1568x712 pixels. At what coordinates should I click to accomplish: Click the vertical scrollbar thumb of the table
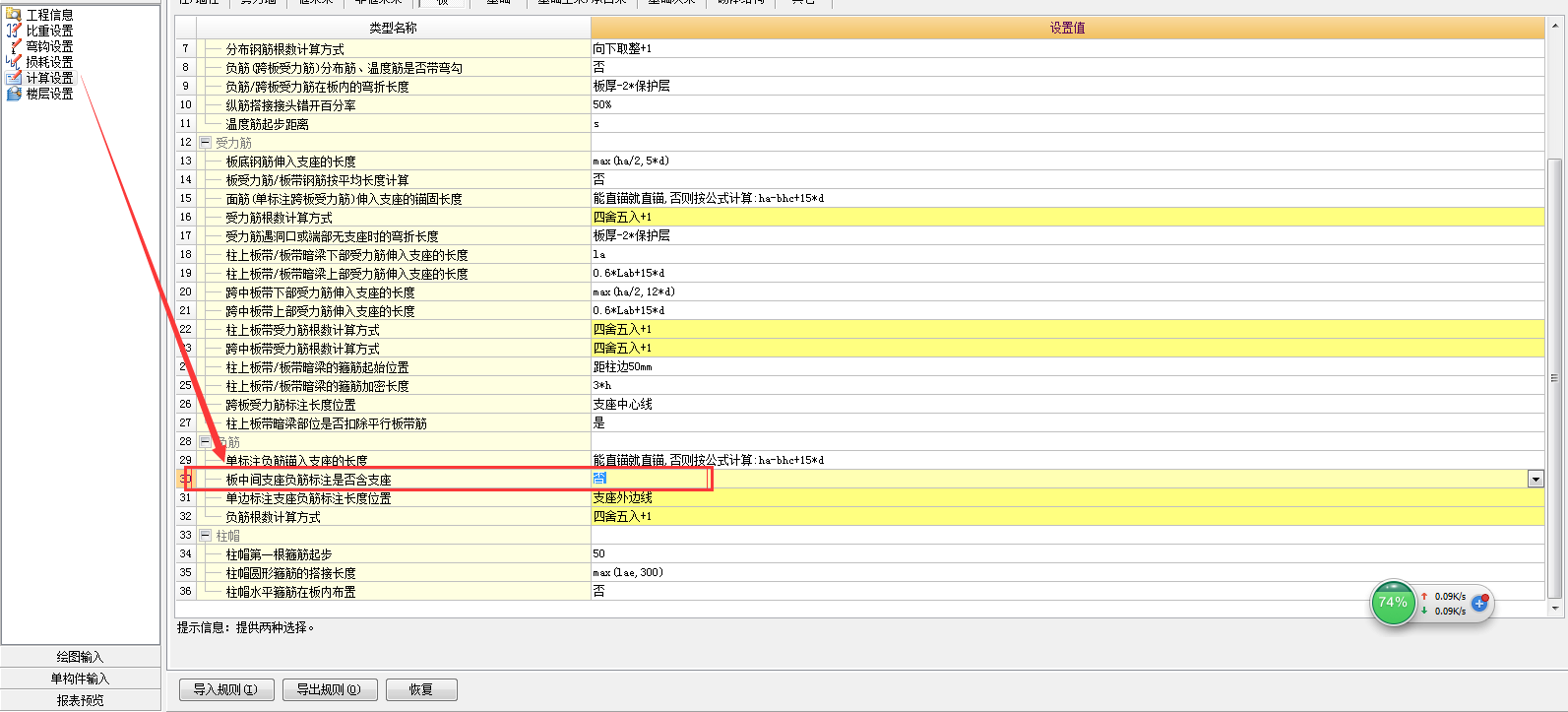[x=1555, y=378]
